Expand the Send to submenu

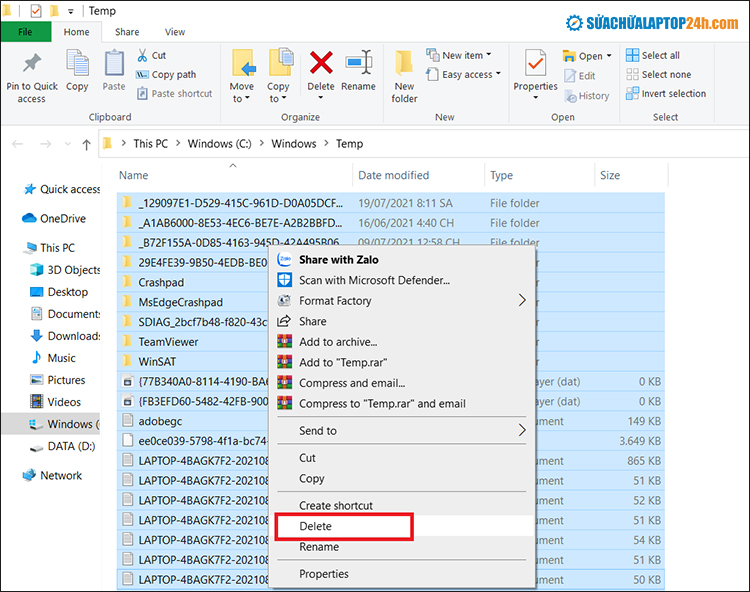click(x=402, y=431)
